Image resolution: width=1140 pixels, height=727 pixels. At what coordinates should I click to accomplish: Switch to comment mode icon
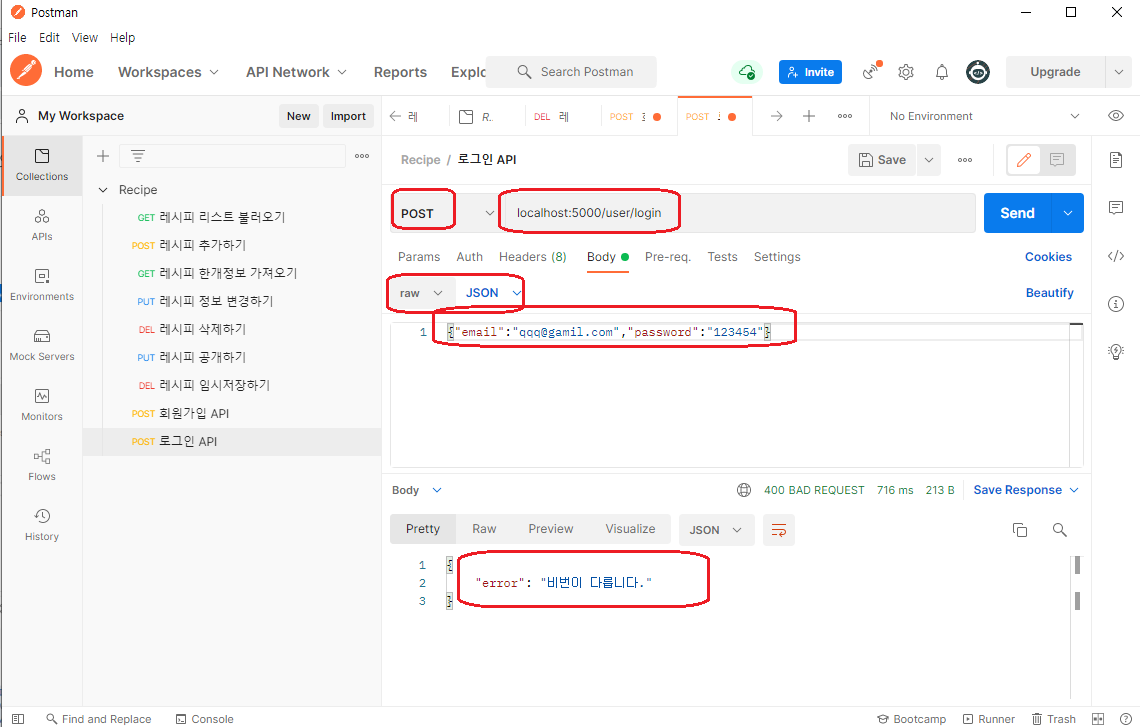pyautogui.click(x=1057, y=160)
